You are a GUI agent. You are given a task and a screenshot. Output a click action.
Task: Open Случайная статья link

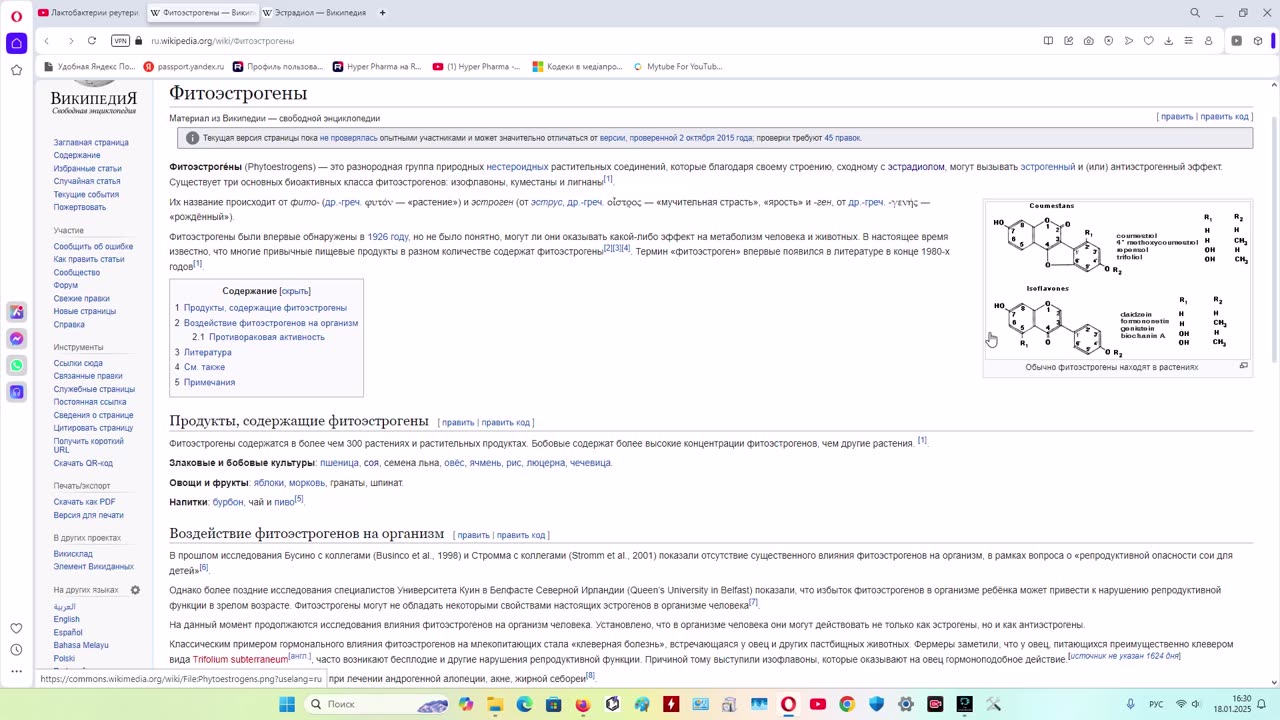87,181
